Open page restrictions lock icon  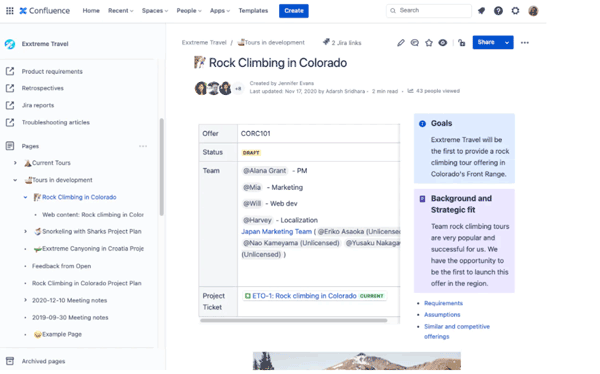click(x=461, y=42)
